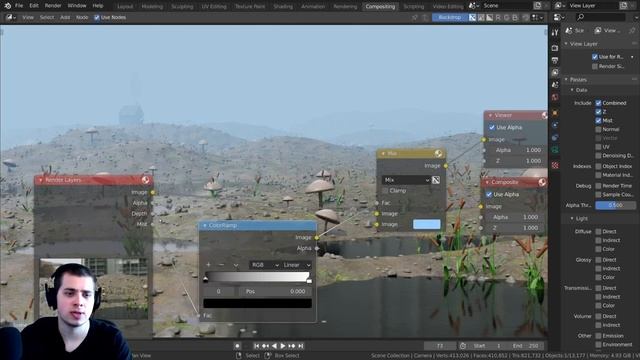Viewport: 640px width, 360px height.
Task: Click ColorRamp remove stop minus button
Action: pyautogui.click(x=222, y=265)
